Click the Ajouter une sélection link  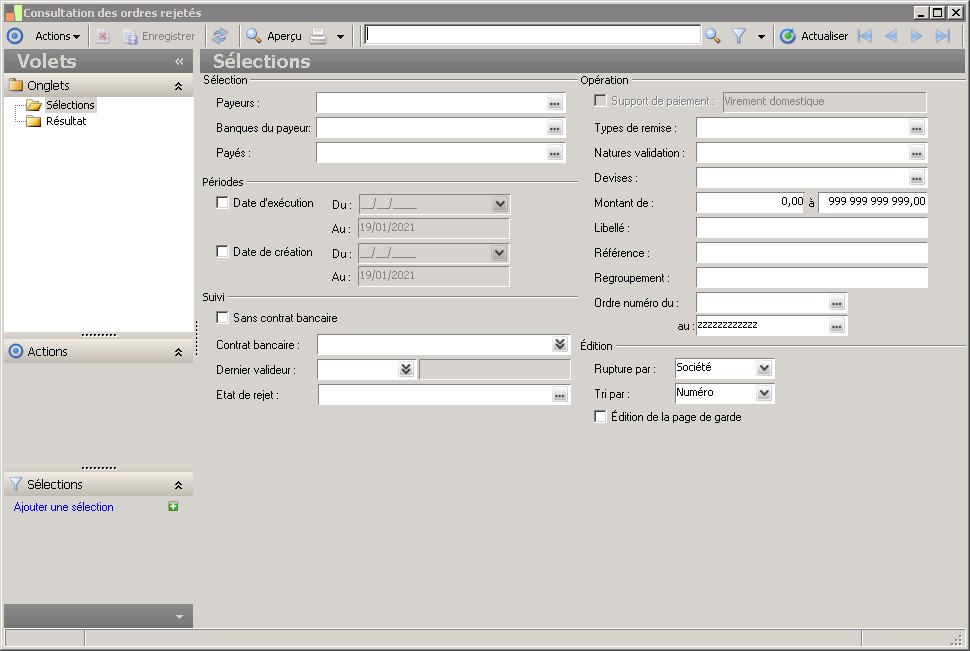pos(64,507)
